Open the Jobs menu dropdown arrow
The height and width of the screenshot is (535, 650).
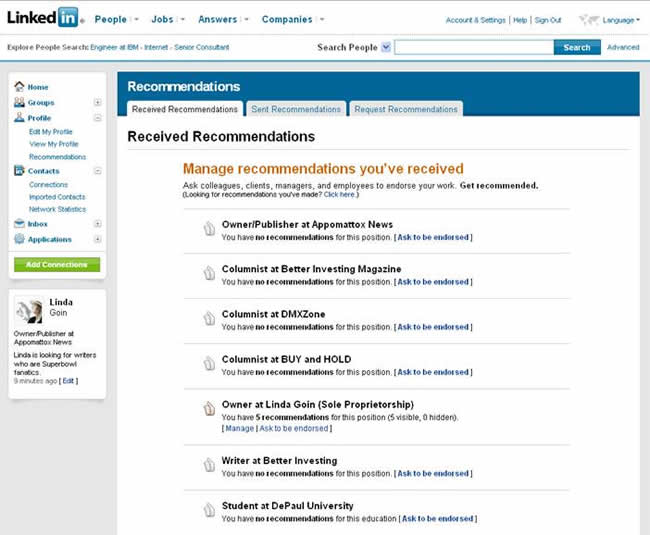(x=182, y=19)
